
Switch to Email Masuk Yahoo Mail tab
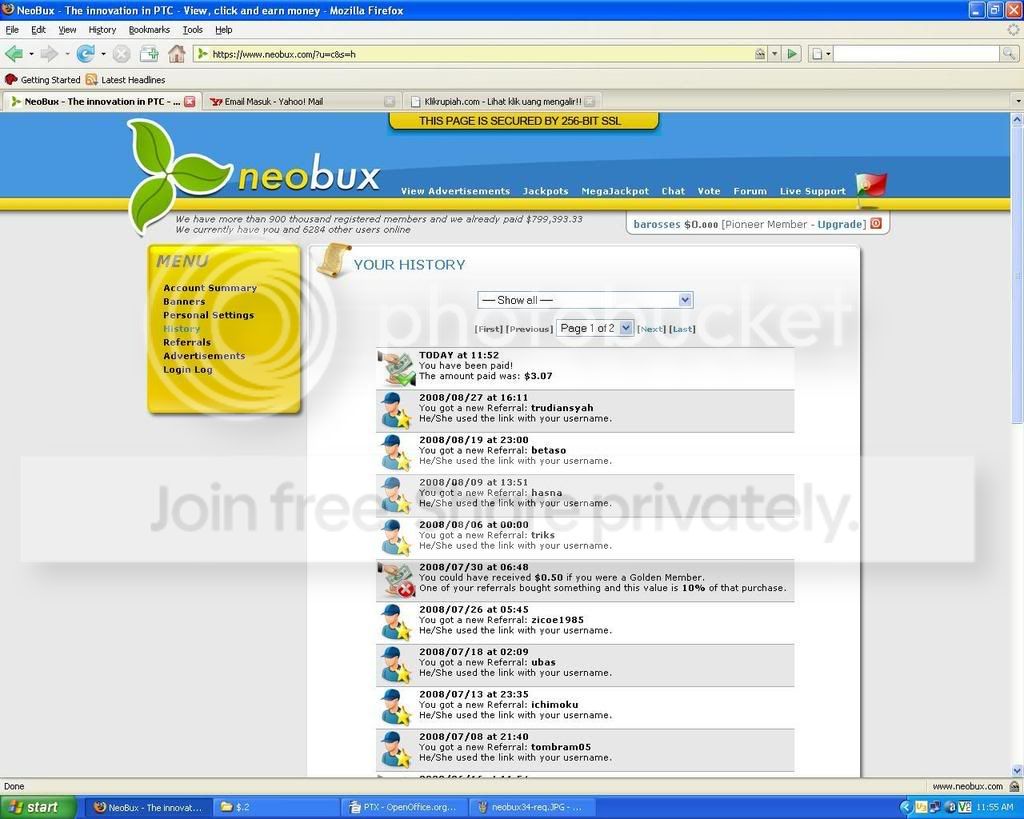tap(302, 101)
